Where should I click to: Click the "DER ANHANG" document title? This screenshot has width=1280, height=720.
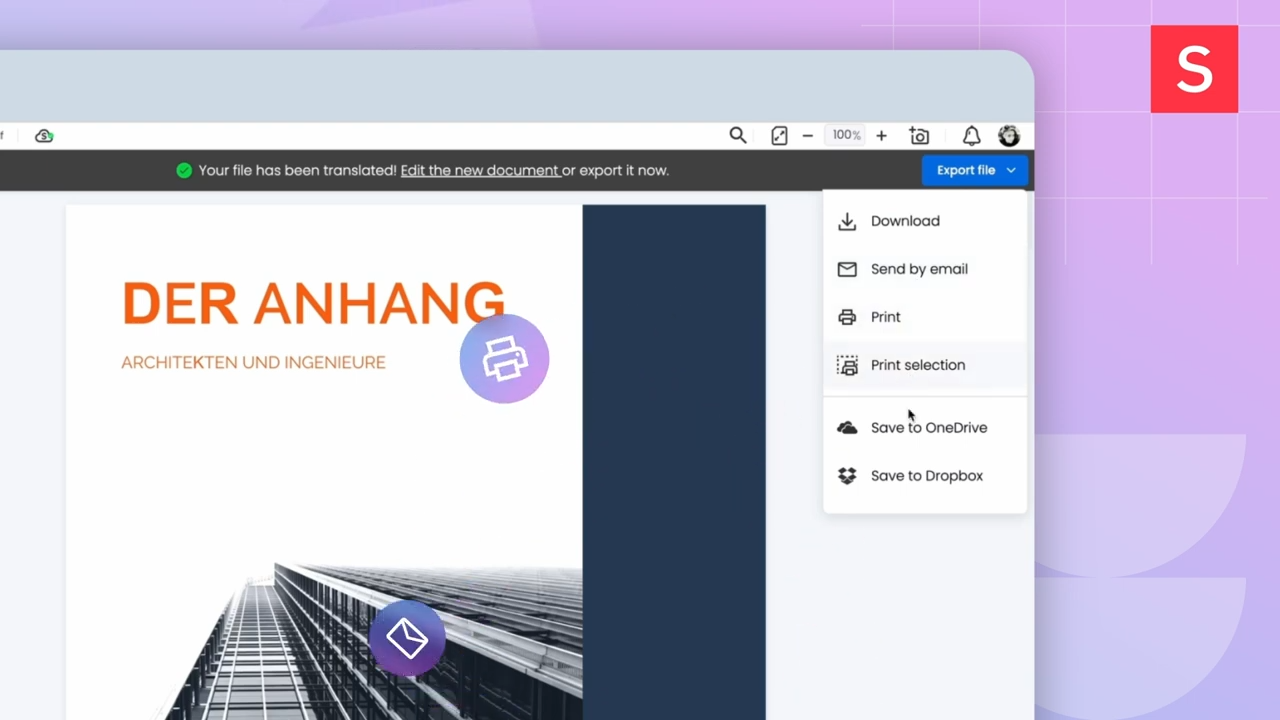tap(313, 303)
